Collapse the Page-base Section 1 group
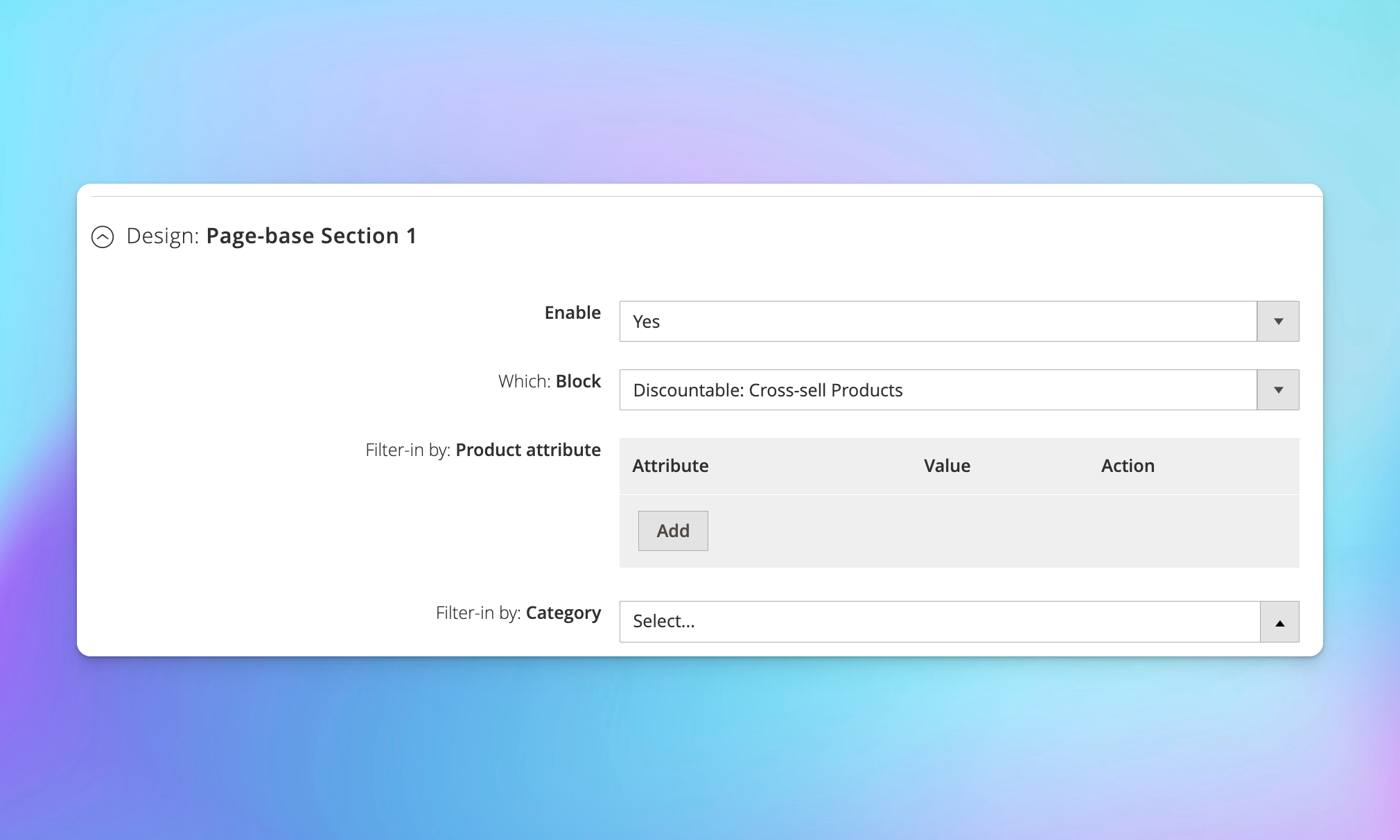The image size is (1400, 840). click(x=103, y=237)
